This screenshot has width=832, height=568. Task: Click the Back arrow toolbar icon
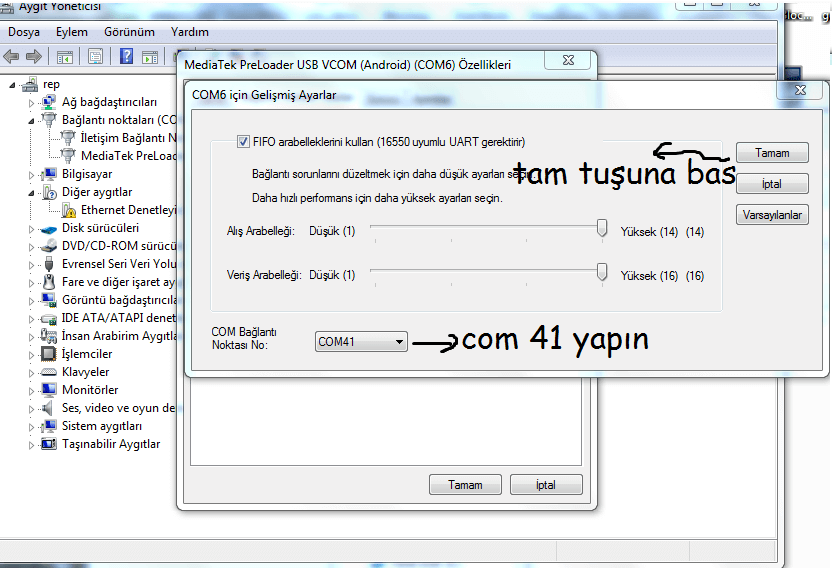pyautogui.click(x=12, y=56)
